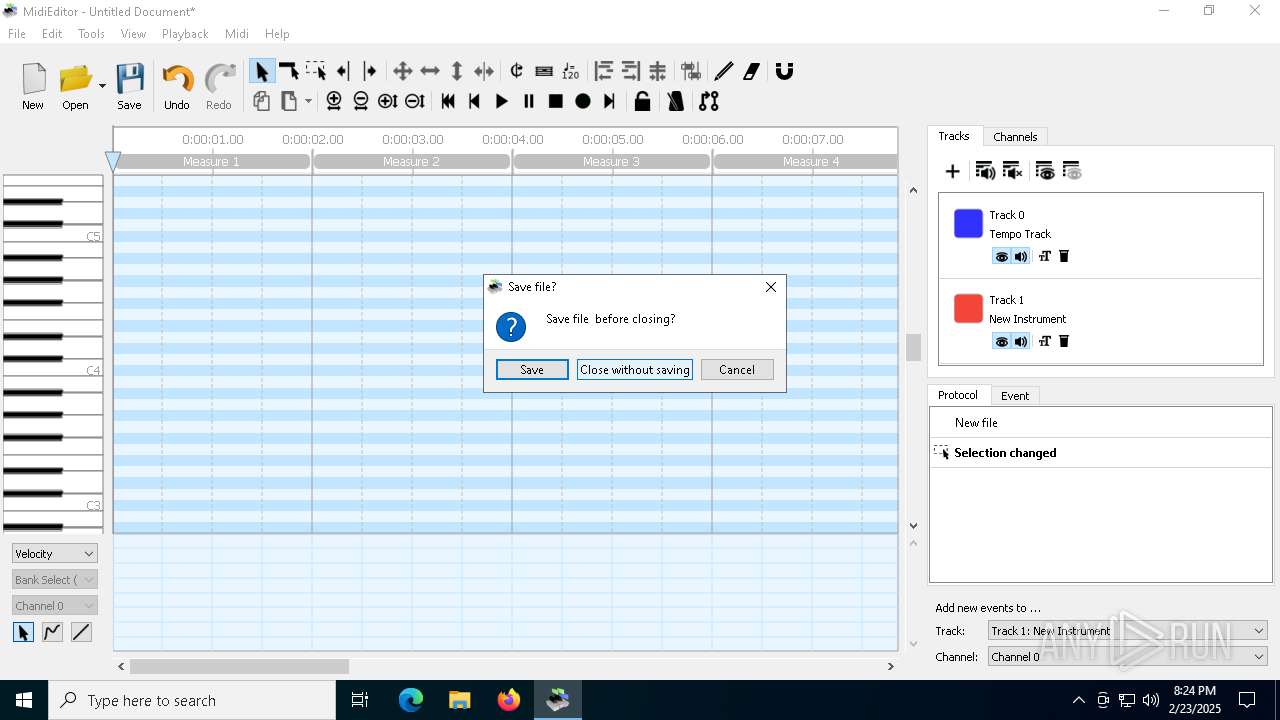The width and height of the screenshot is (1280, 720).
Task: Cancel the Save file dialog
Action: click(x=737, y=370)
